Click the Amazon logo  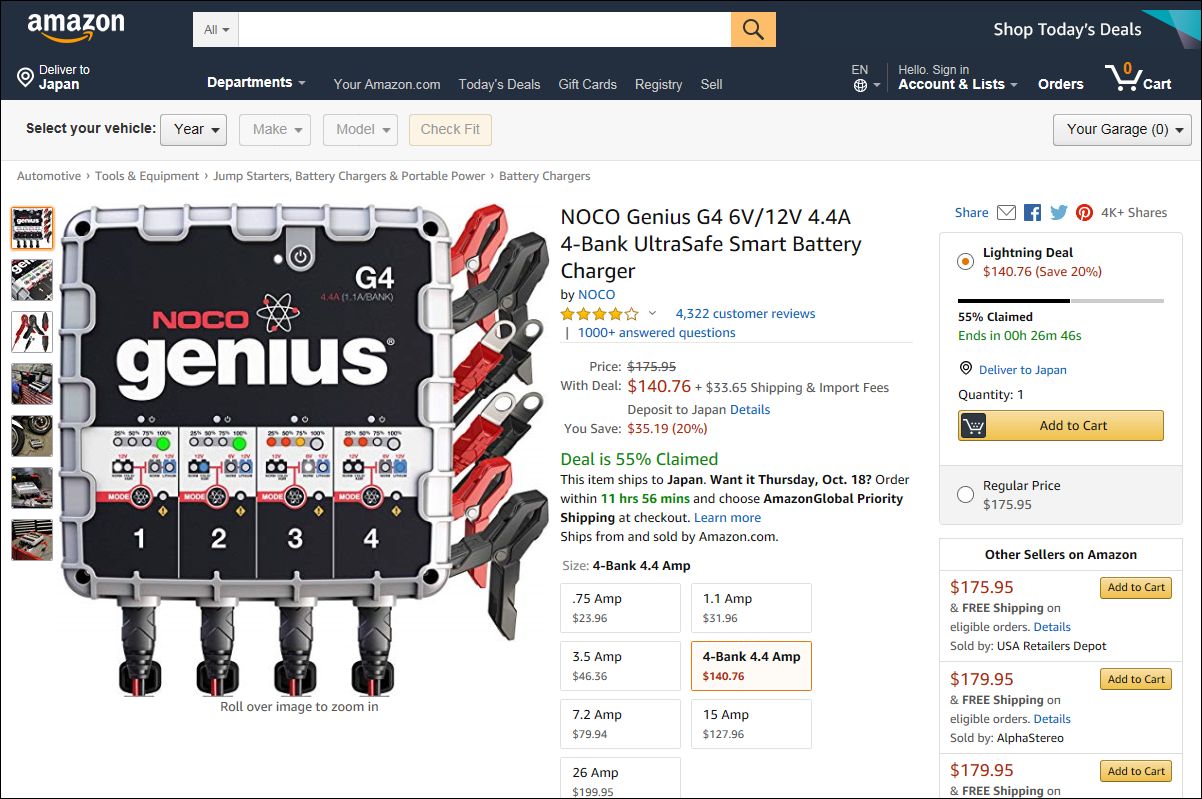(76, 28)
